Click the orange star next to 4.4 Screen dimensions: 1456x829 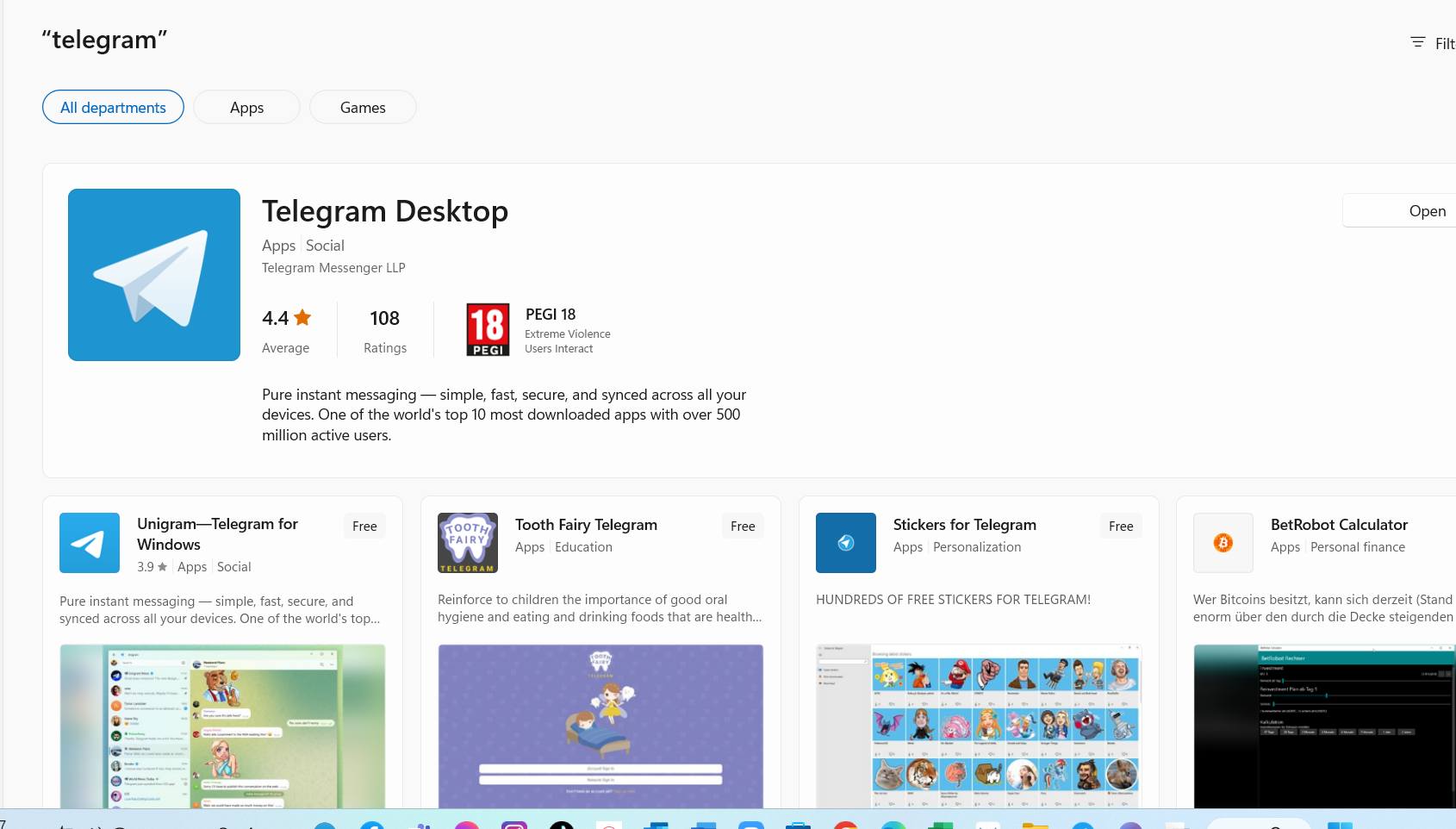pyautogui.click(x=302, y=318)
